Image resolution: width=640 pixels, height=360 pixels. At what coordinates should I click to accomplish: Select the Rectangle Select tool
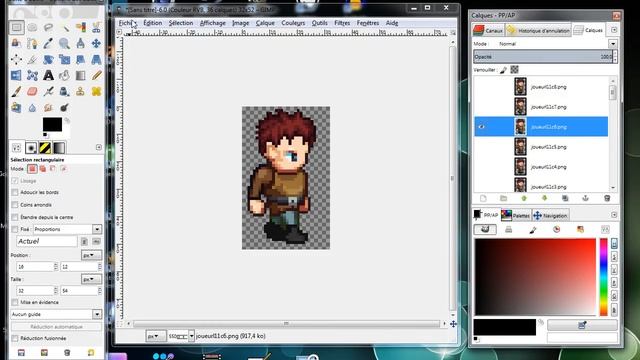pos(16,27)
